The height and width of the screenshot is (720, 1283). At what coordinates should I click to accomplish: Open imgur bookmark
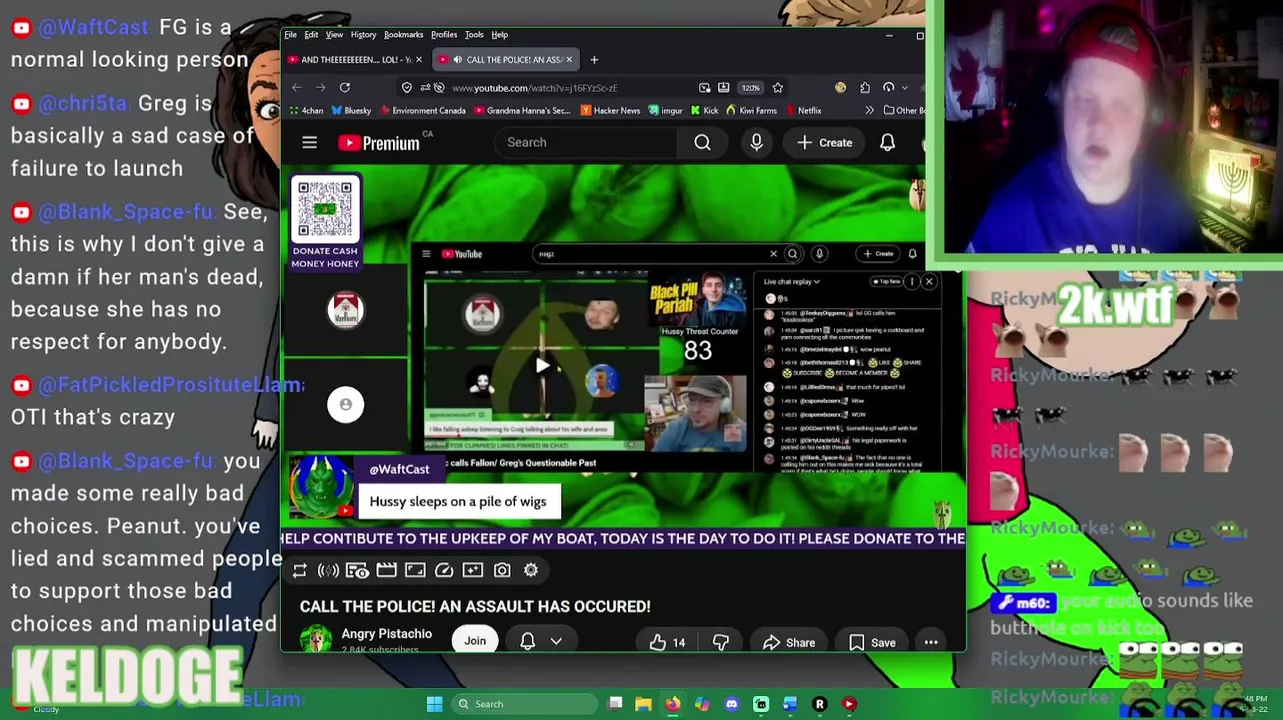(x=666, y=111)
